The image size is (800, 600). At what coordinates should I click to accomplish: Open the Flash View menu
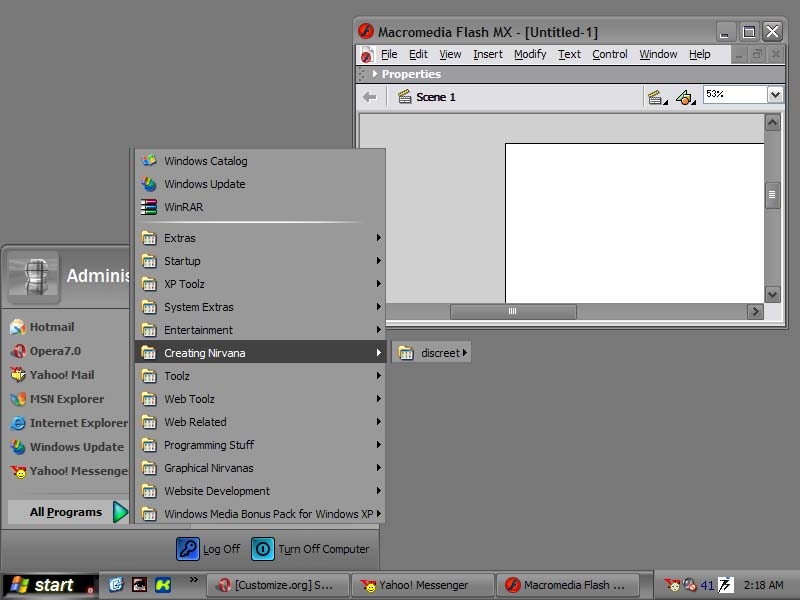450,54
